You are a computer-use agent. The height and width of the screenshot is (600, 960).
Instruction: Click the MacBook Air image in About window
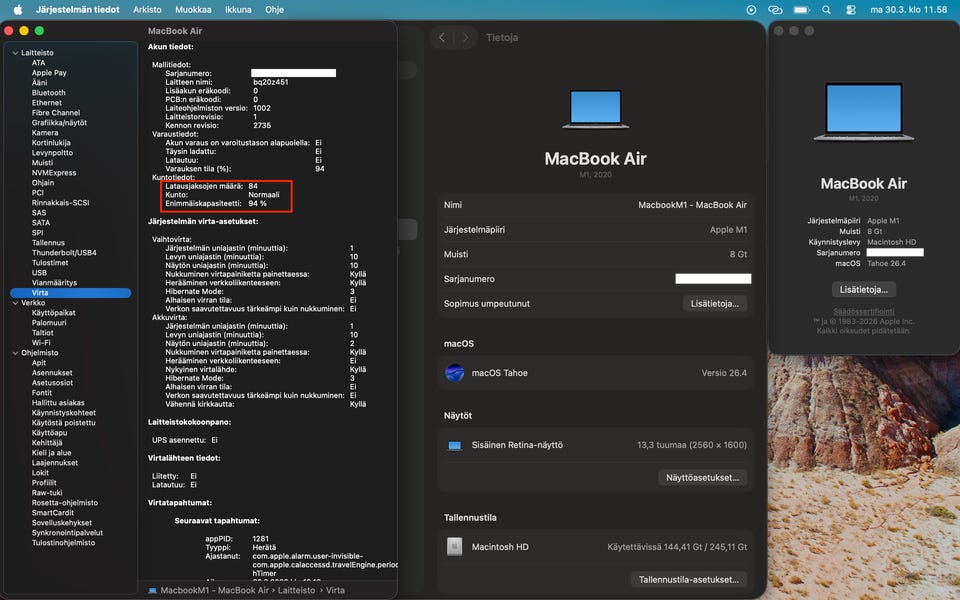(x=863, y=112)
